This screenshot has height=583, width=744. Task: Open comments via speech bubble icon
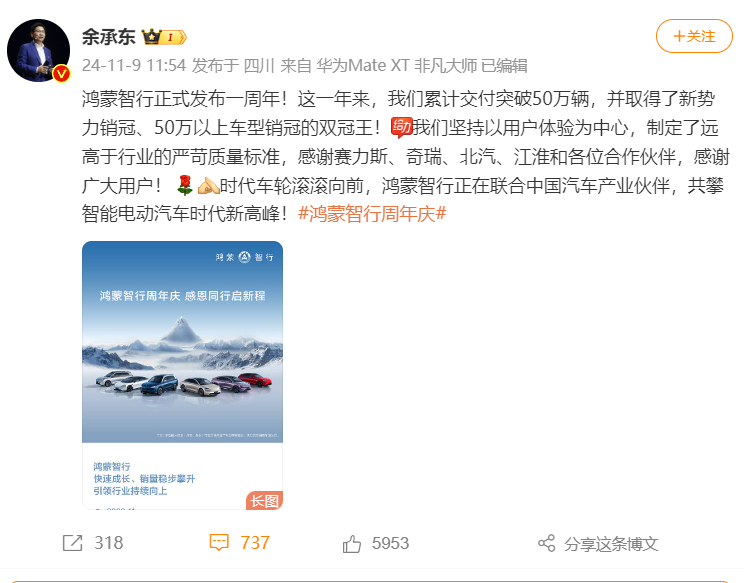(219, 543)
